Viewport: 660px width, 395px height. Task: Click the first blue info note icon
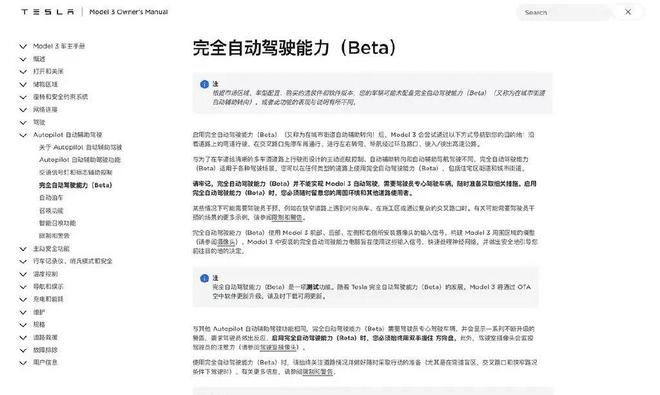(205, 84)
